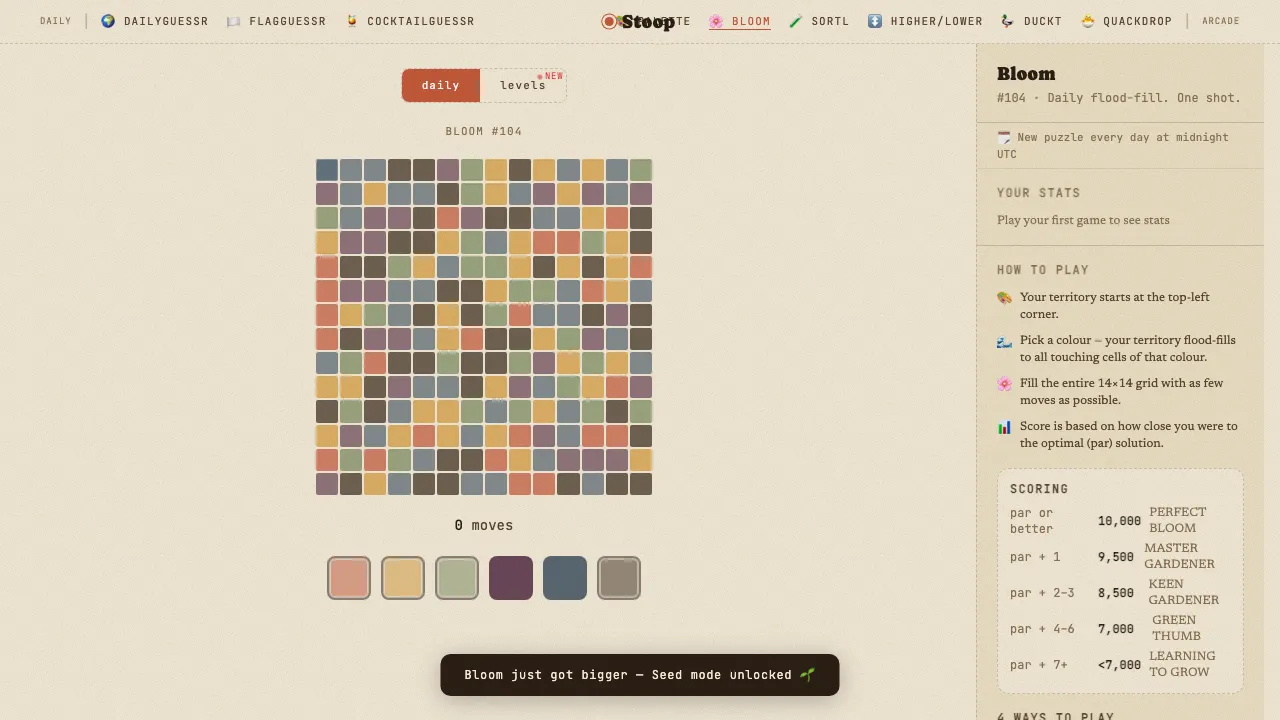Pick the dark mauve colour swatch
Viewport: 1280px width, 720px height.
pyautogui.click(x=511, y=578)
